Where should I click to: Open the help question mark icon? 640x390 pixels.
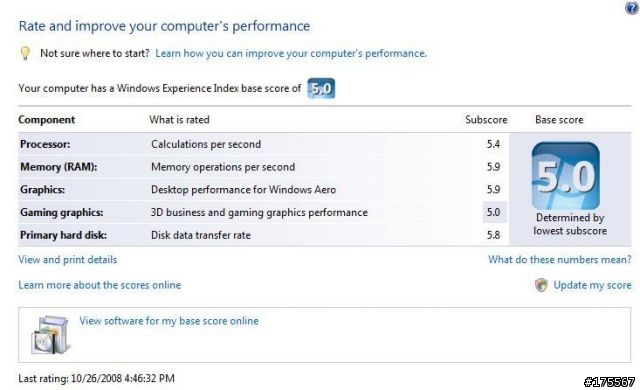click(632, 7)
